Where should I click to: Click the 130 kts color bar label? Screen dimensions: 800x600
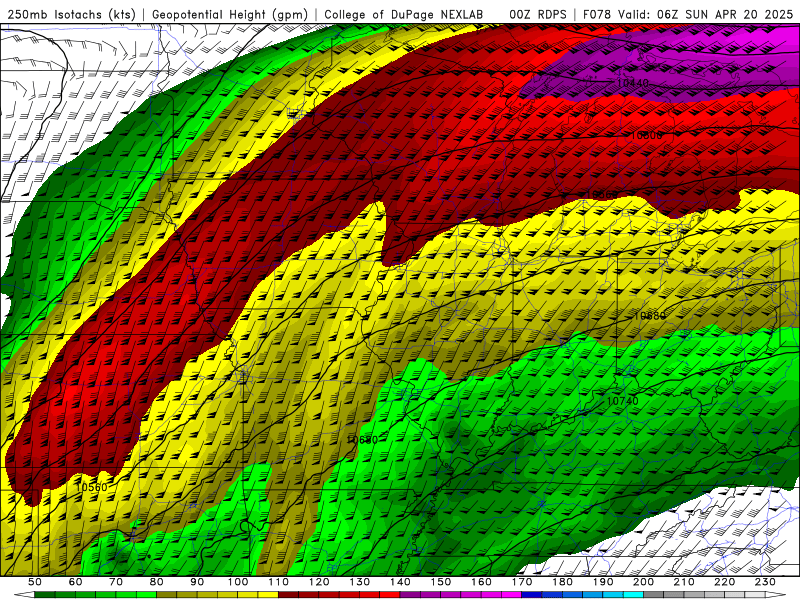[x=360, y=582]
